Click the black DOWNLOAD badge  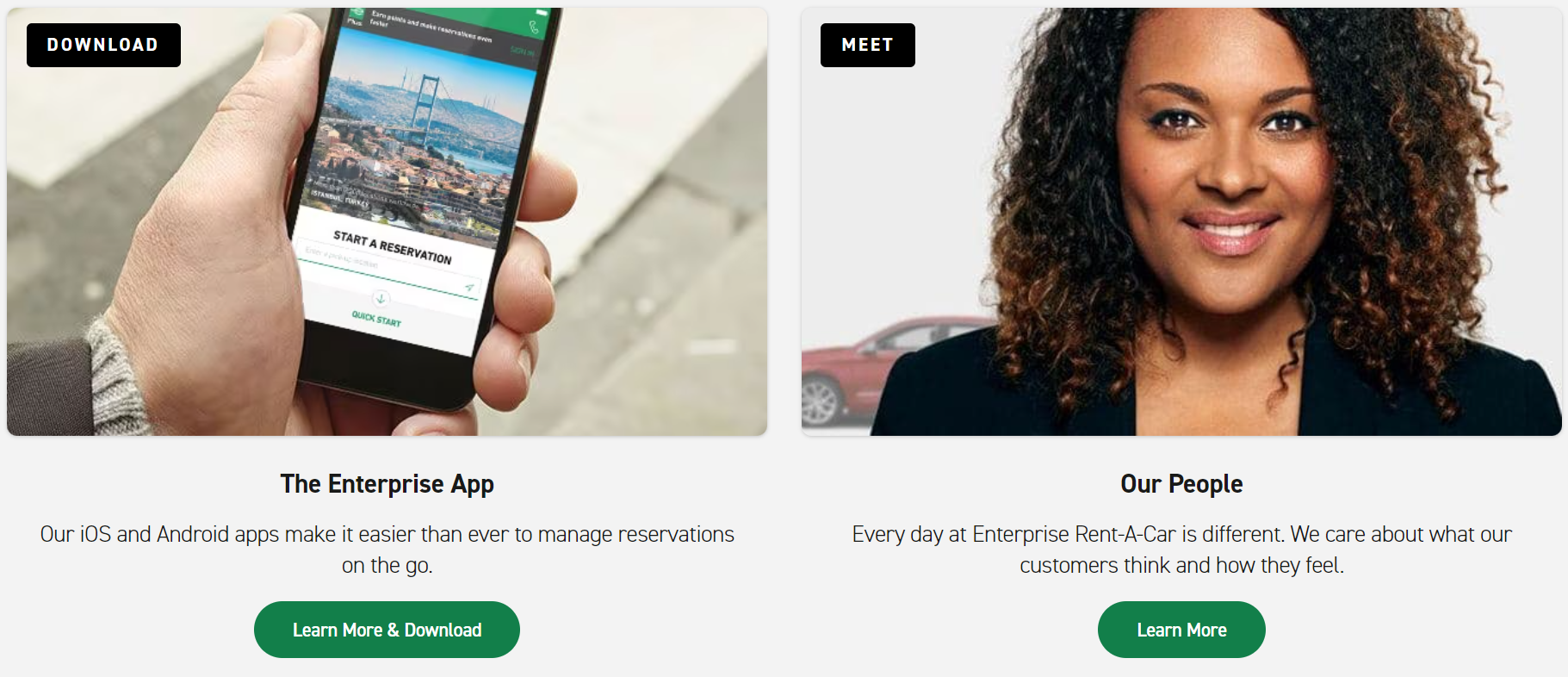click(103, 45)
